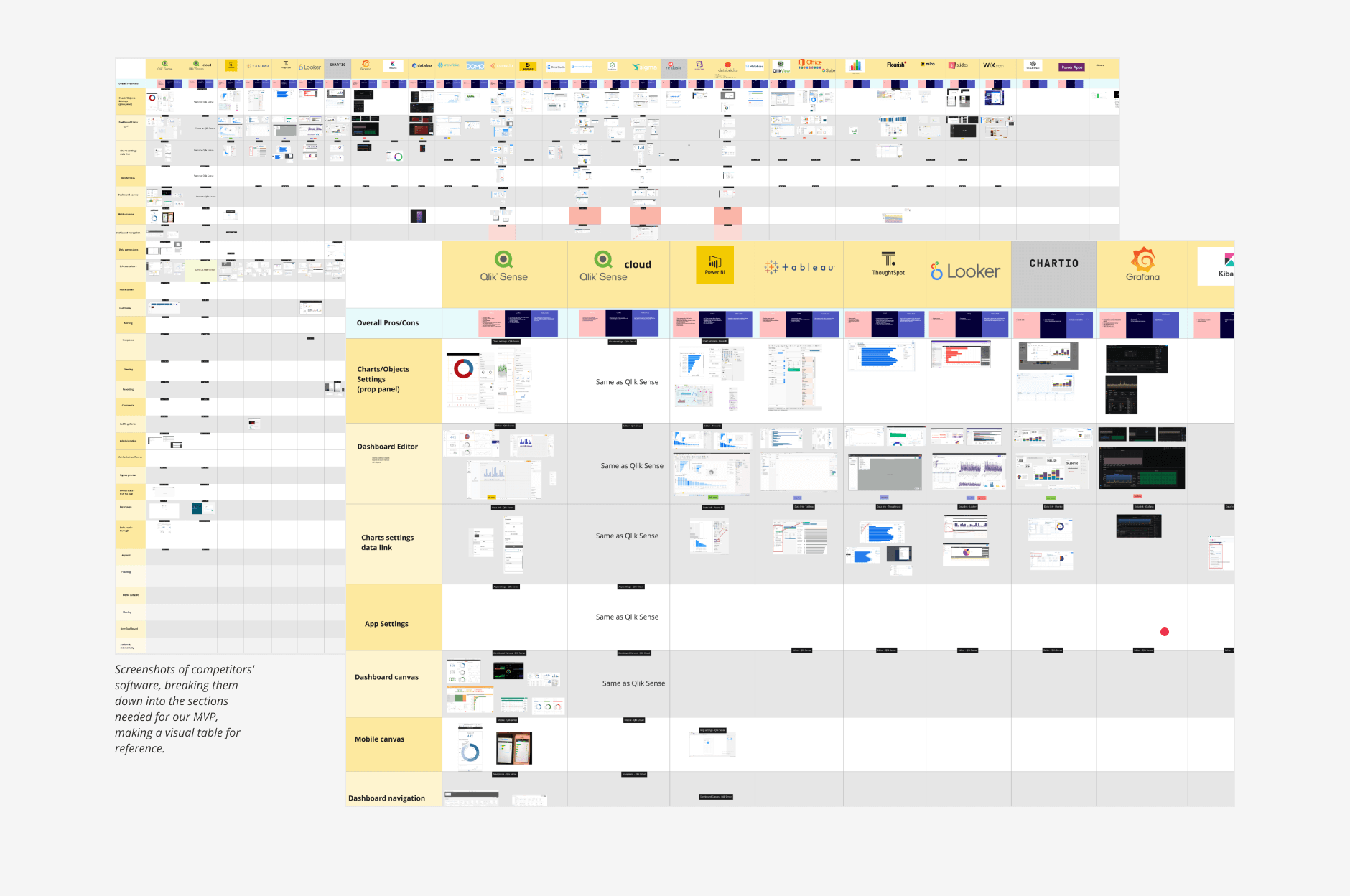Viewport: 1350px width, 896px height.
Task: Click 'Same as Qlik Sense' in Charts settings data link row
Action: [x=627, y=536]
